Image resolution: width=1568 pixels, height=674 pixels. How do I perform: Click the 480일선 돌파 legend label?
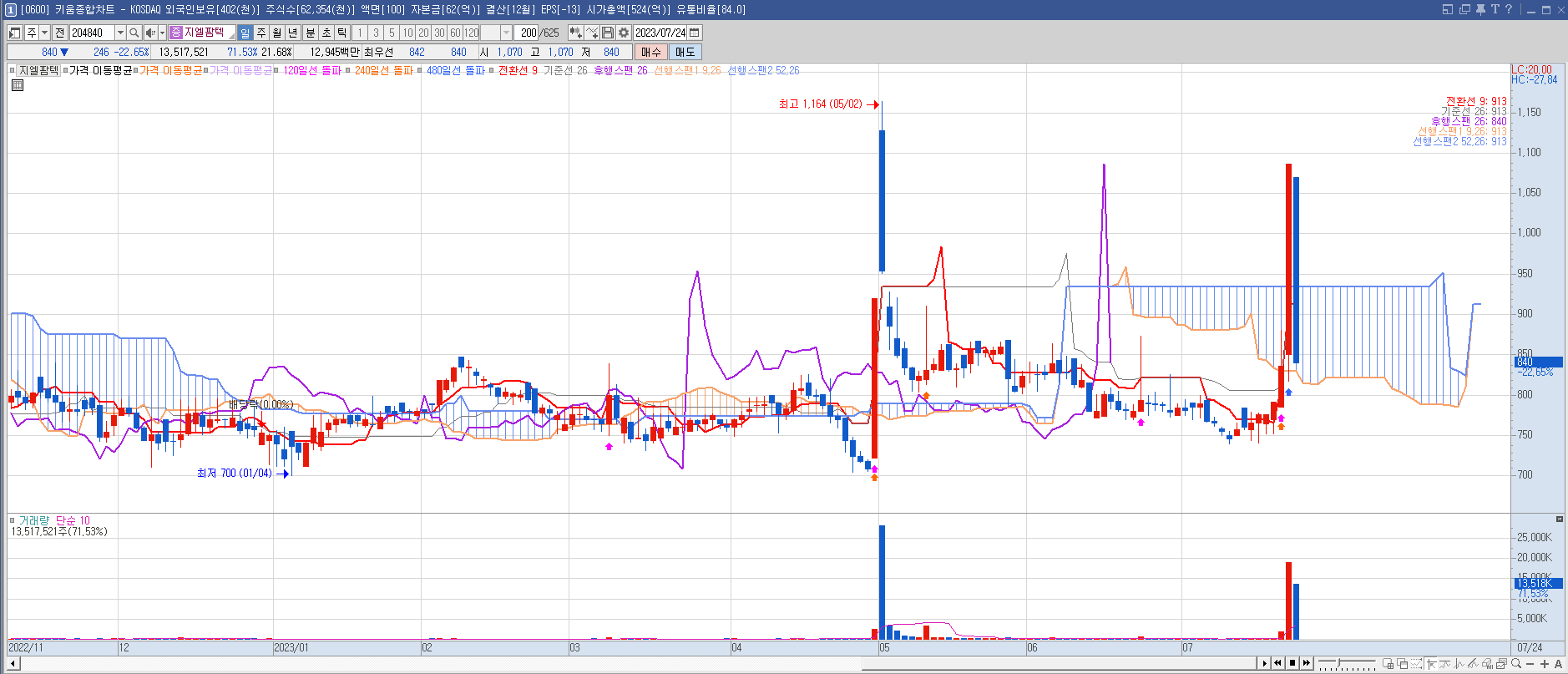[456, 70]
